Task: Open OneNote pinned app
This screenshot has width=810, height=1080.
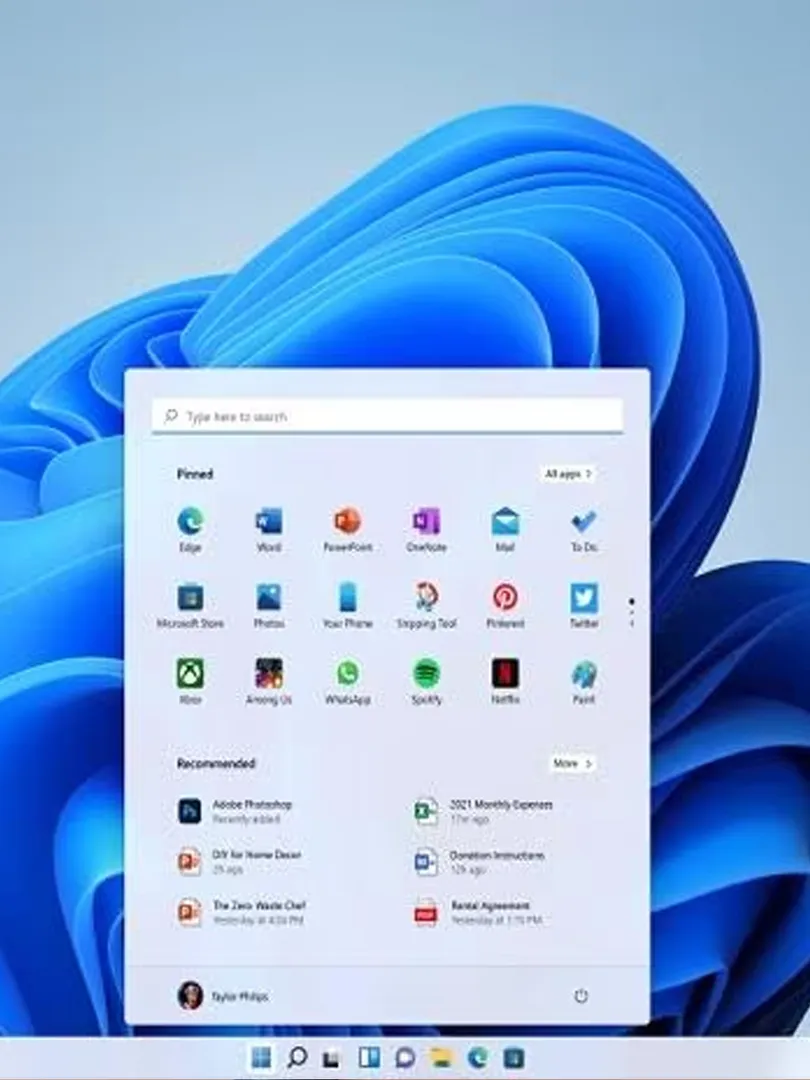Action: point(426,529)
